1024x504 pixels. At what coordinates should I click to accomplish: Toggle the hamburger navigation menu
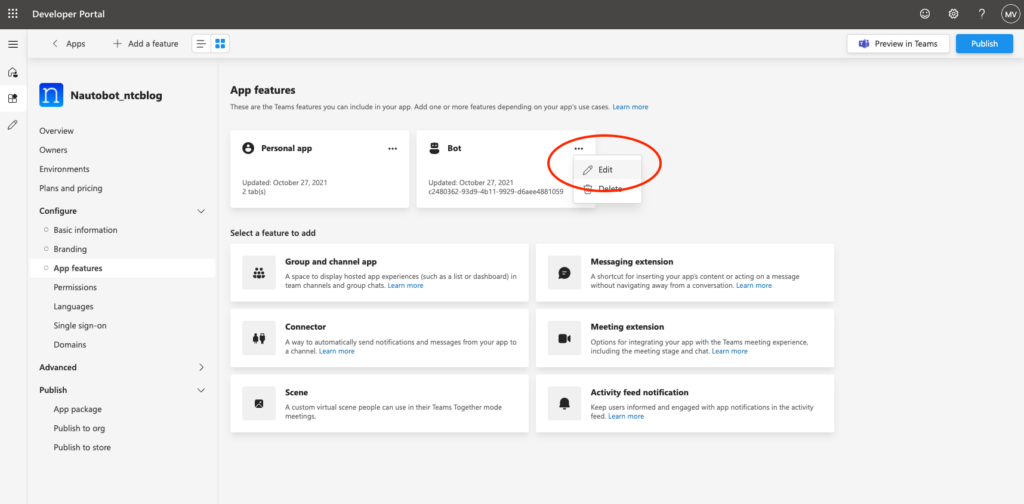coord(13,44)
